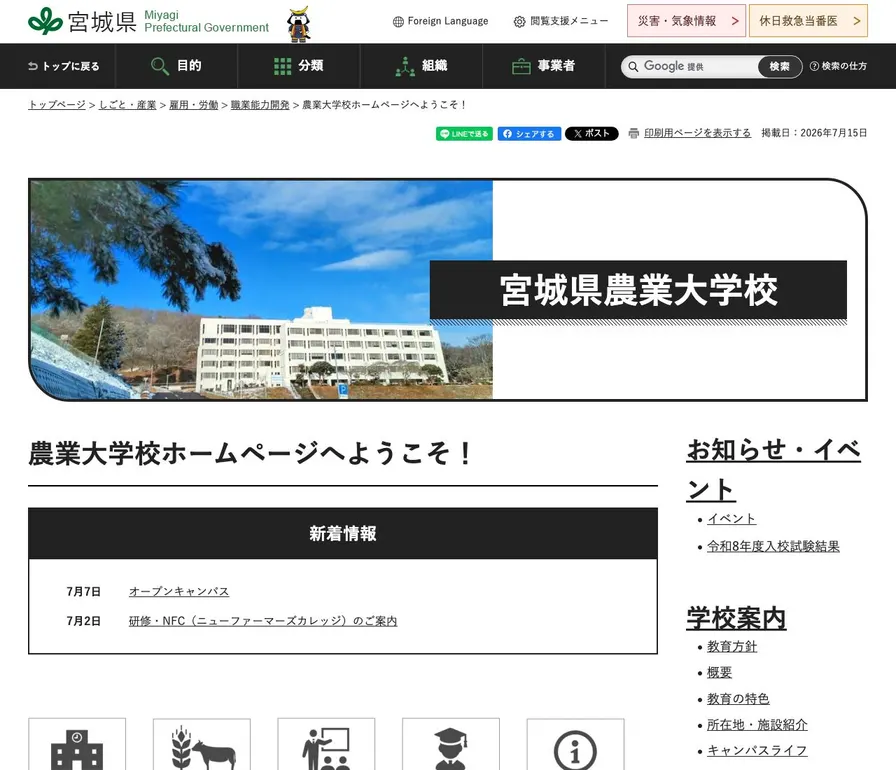Go to トップページ breadcrumb link
Screen dimensions: 896x770
pyautogui.click(x=57, y=105)
